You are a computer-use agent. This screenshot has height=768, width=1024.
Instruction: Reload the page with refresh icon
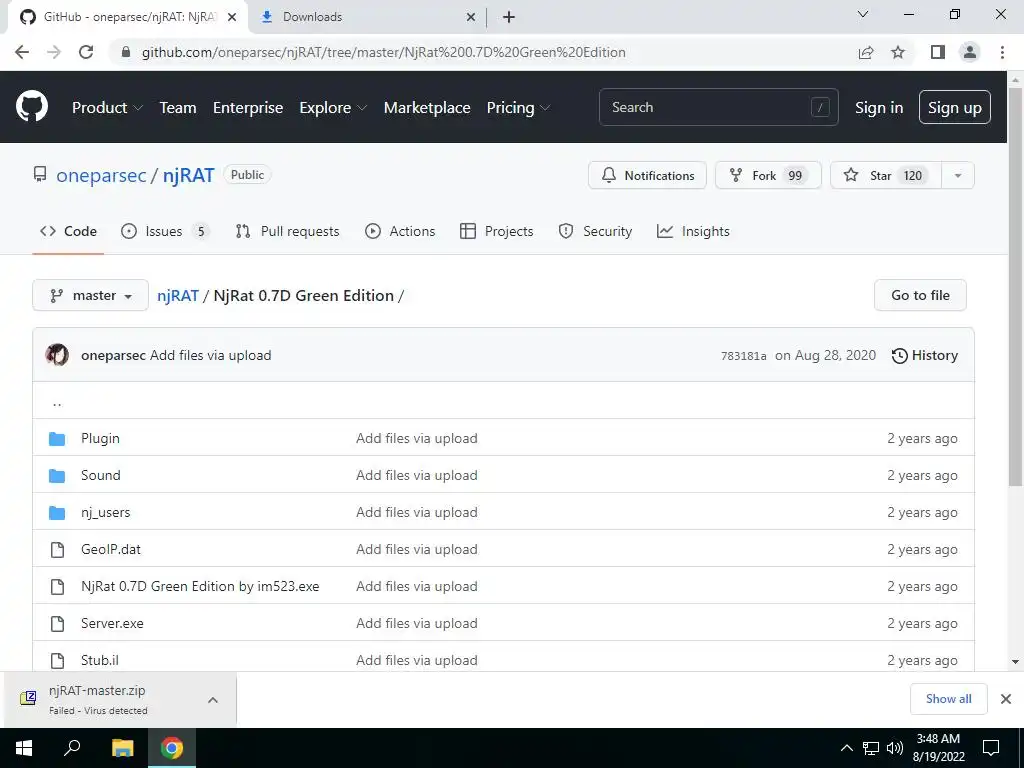click(86, 52)
